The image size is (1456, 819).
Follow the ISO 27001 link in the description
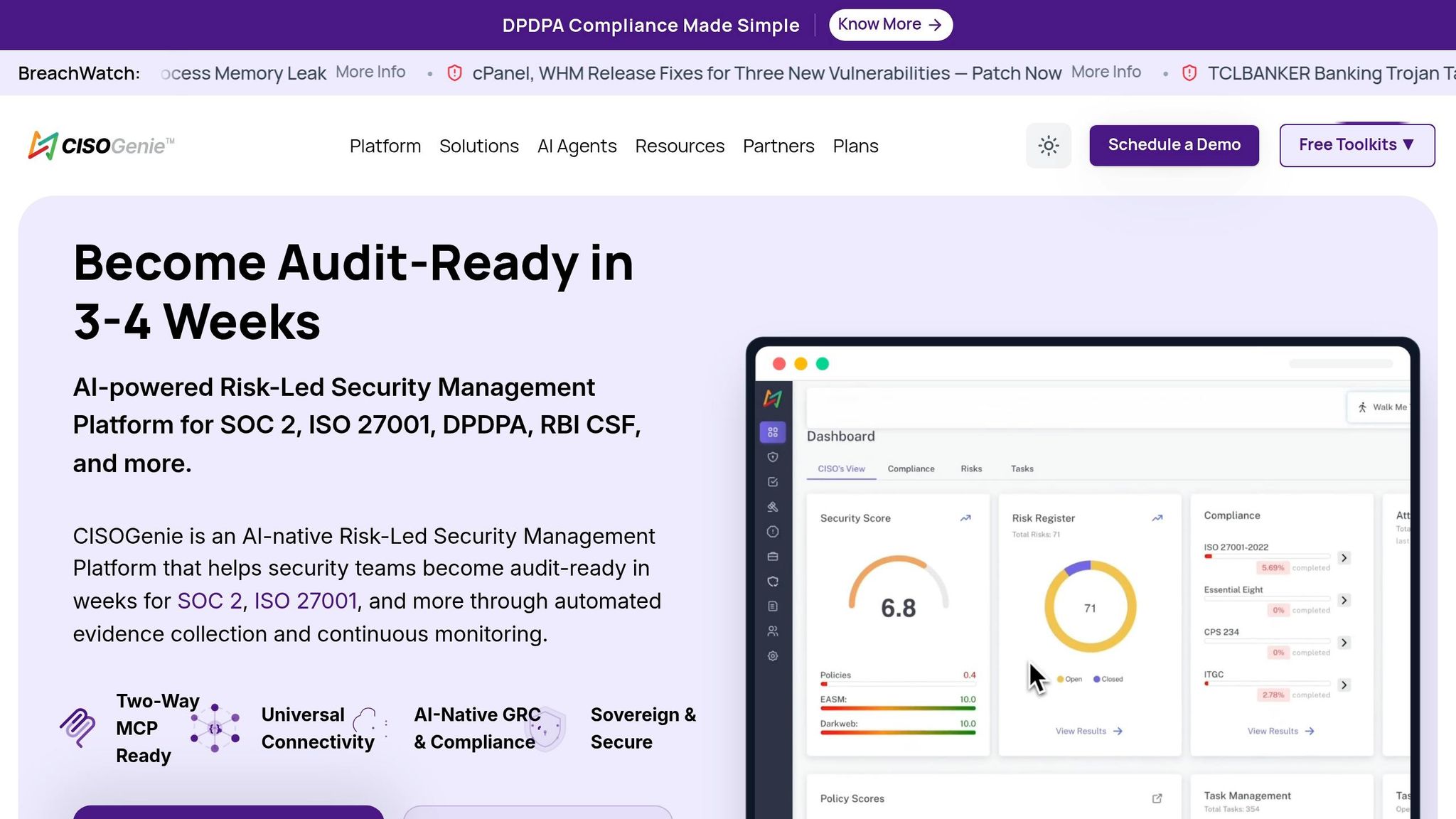click(306, 601)
